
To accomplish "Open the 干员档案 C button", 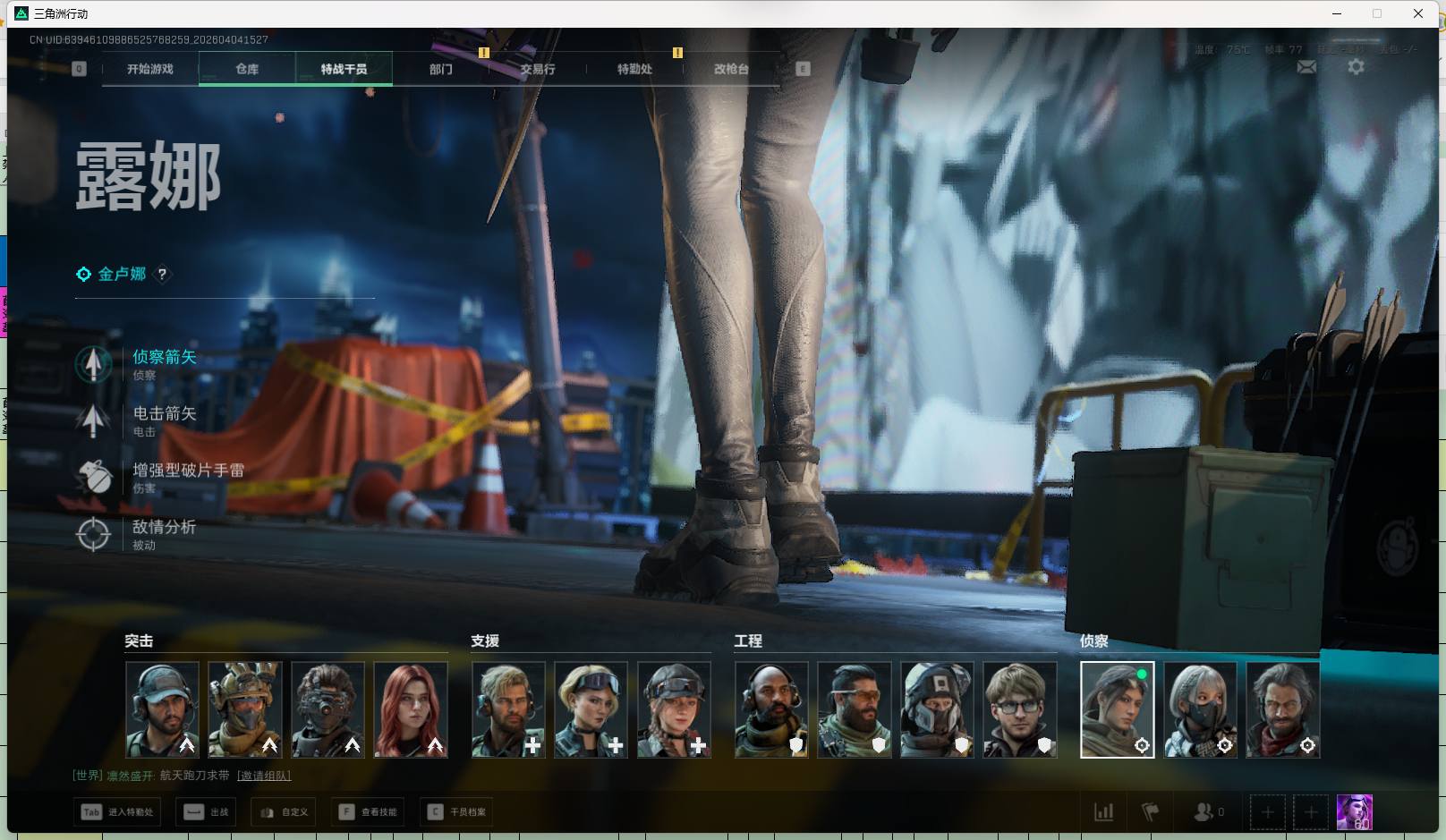I will point(457,812).
